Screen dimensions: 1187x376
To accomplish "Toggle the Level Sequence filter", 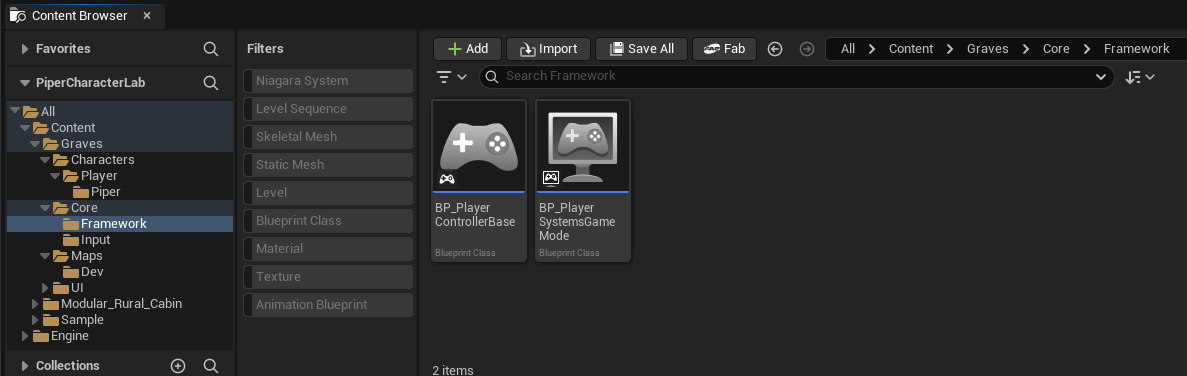I will (x=329, y=109).
